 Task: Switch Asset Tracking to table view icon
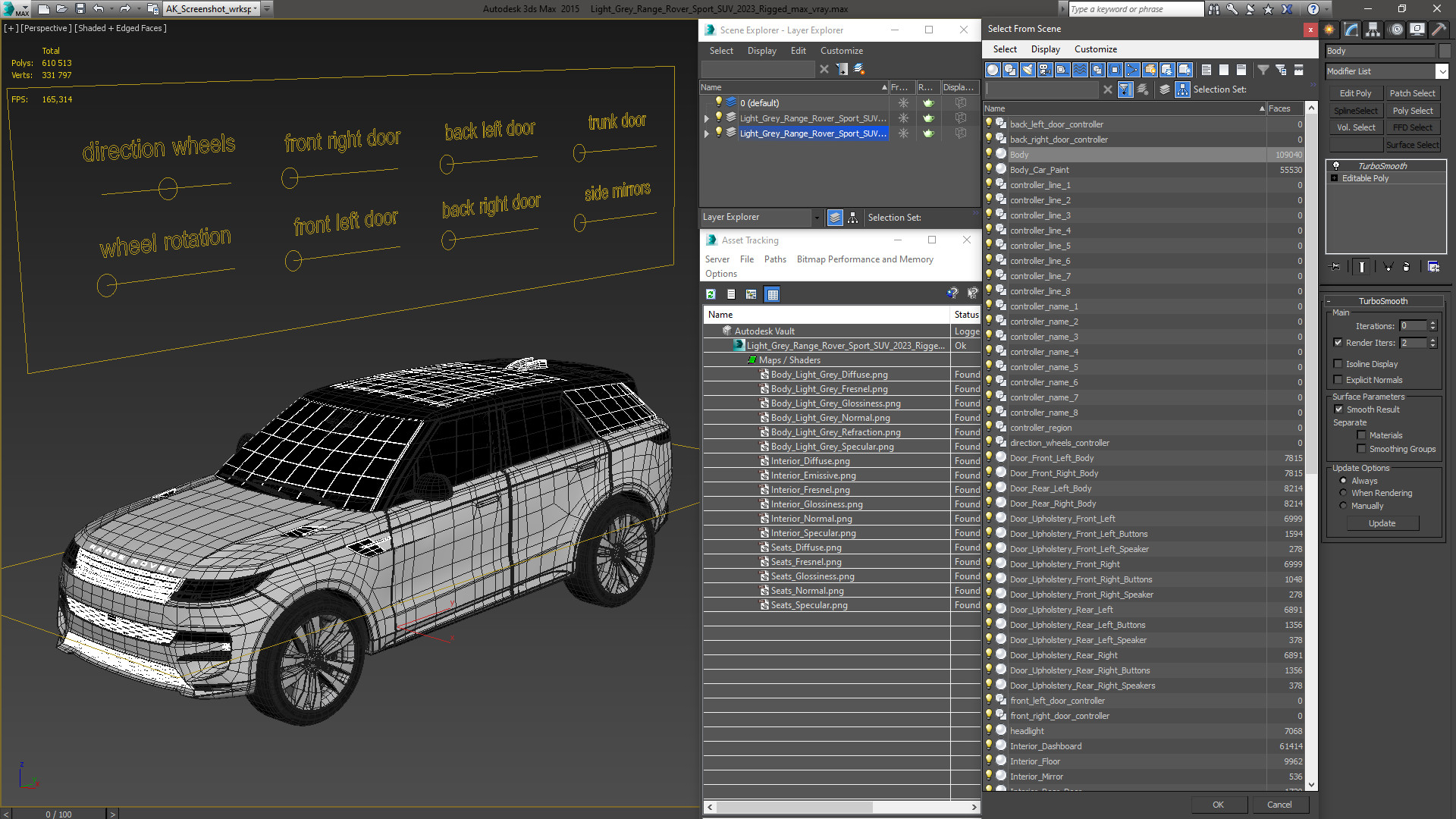pyautogui.click(x=773, y=294)
